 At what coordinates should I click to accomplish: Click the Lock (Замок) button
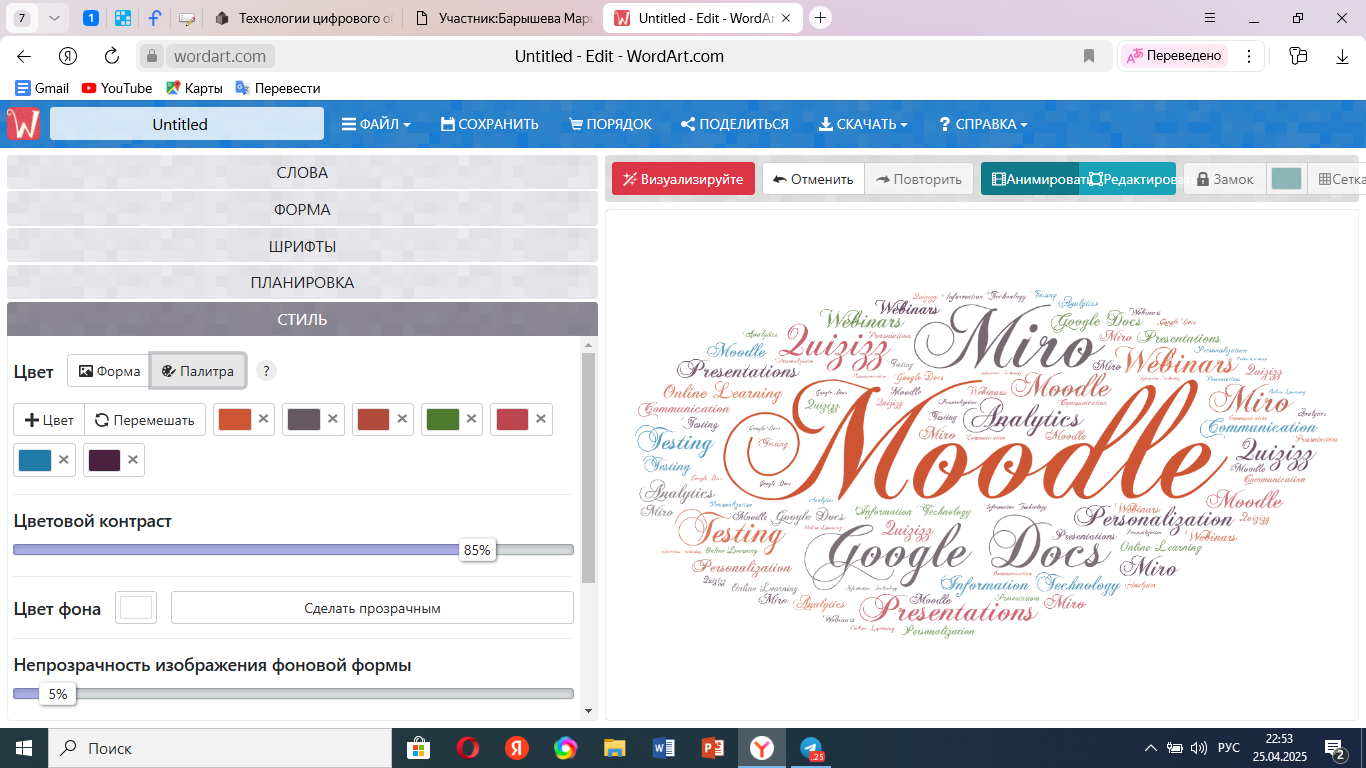[1224, 179]
